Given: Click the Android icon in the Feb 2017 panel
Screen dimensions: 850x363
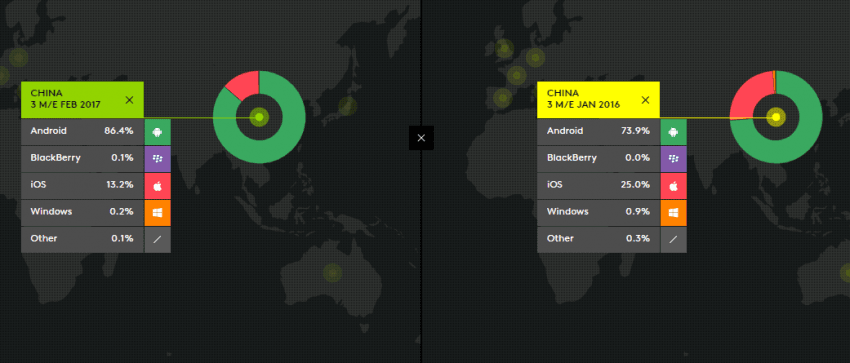Looking at the screenshot, I should coord(158,132).
